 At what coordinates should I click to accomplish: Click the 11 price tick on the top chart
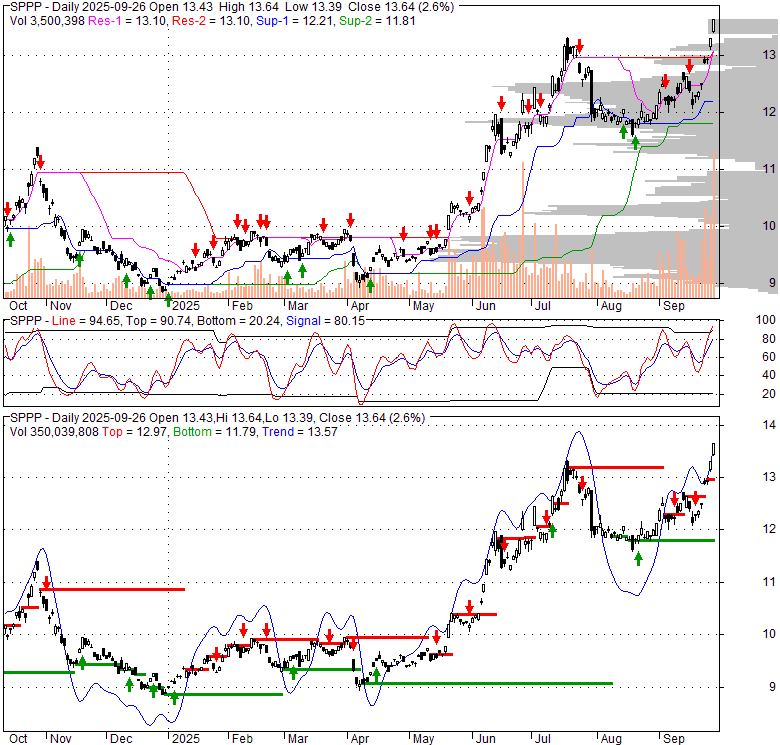click(x=769, y=169)
